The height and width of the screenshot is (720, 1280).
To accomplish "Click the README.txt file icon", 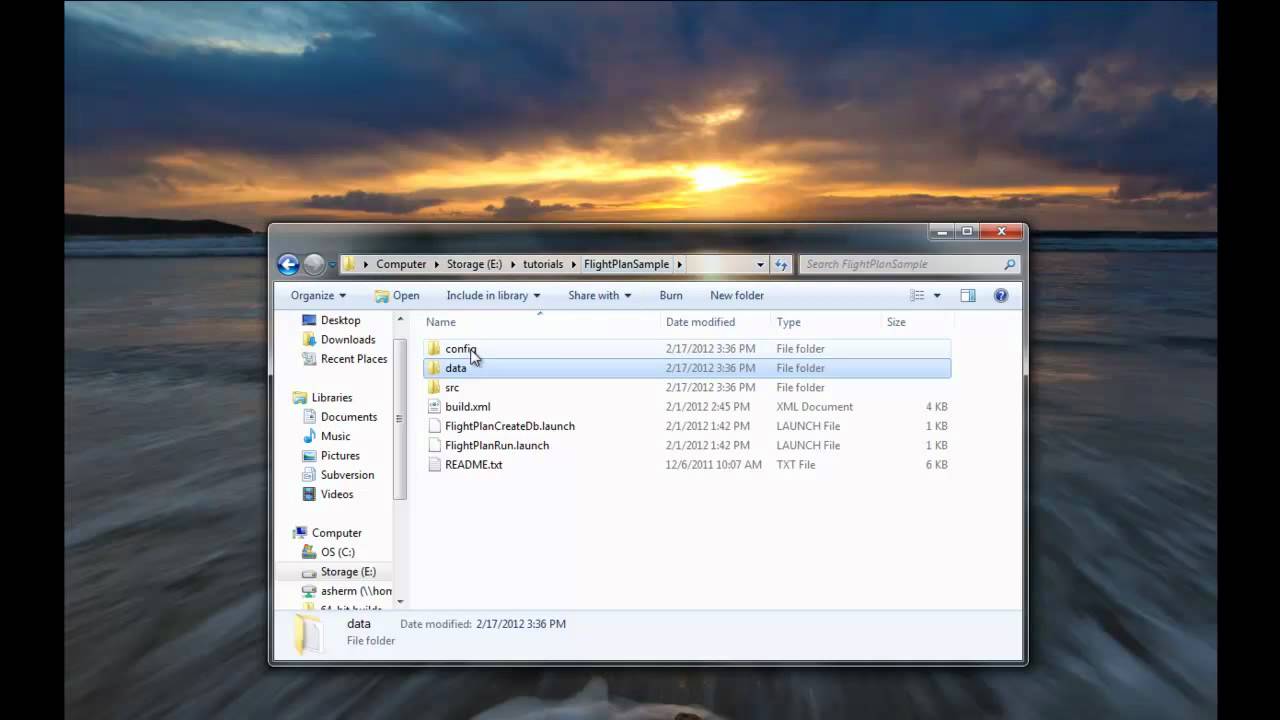I will [434, 464].
